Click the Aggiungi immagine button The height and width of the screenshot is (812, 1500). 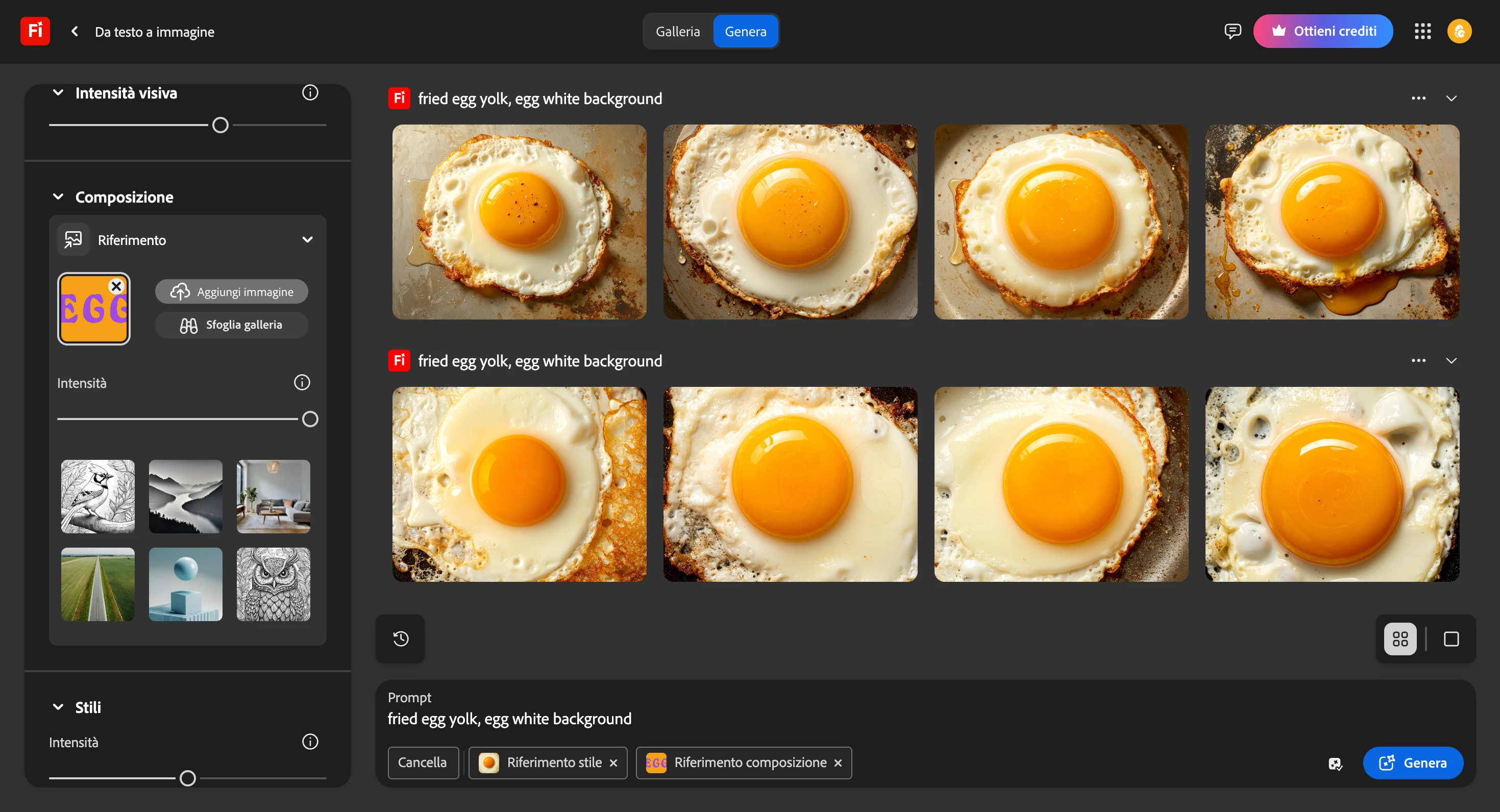pyautogui.click(x=232, y=292)
